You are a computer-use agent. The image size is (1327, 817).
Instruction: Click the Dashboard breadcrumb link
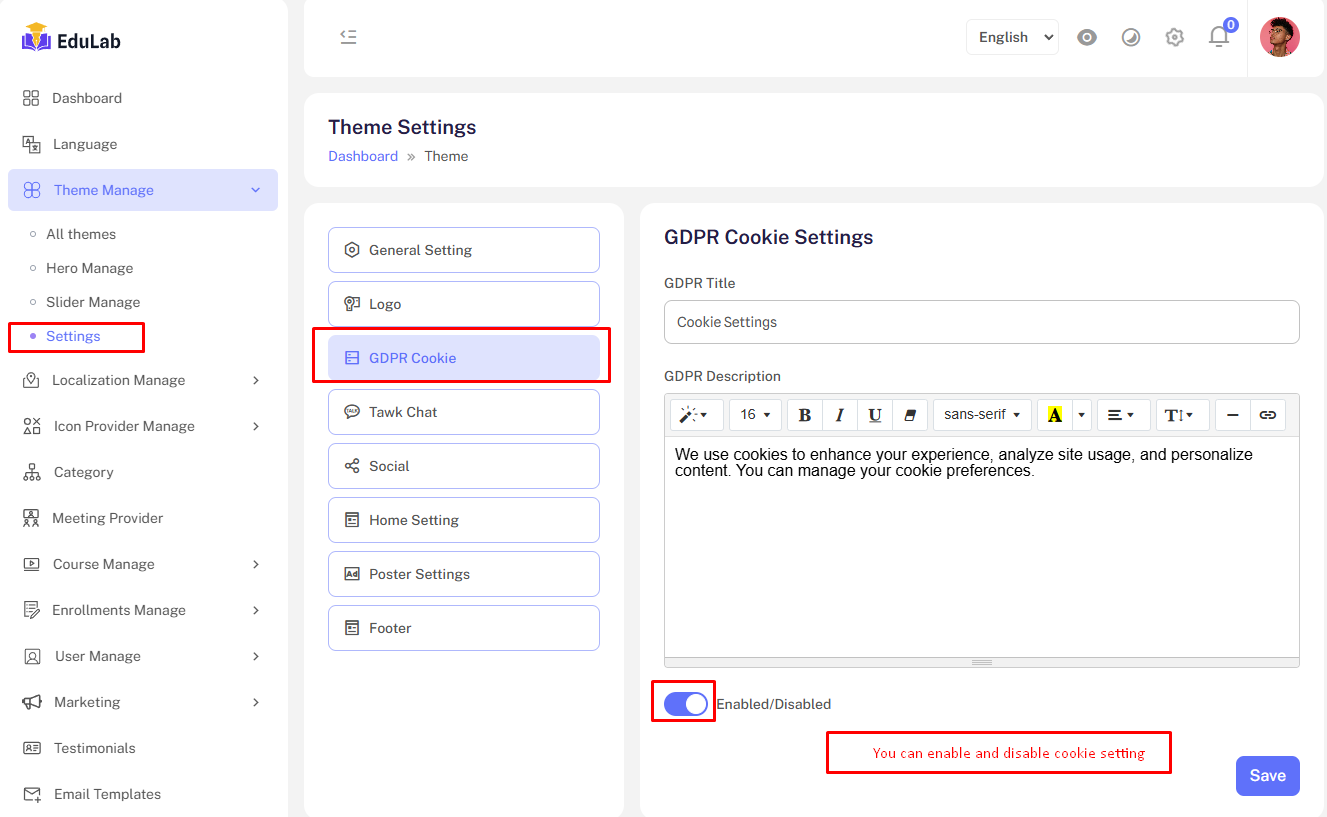pyautogui.click(x=363, y=156)
